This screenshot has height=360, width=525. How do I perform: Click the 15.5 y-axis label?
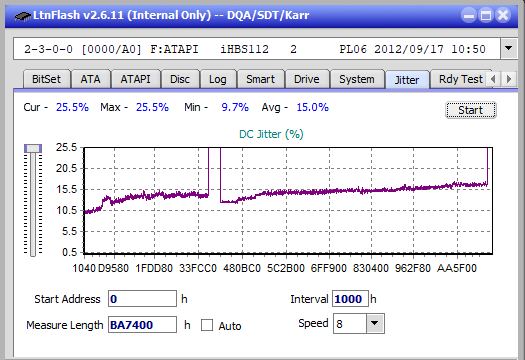coord(66,189)
